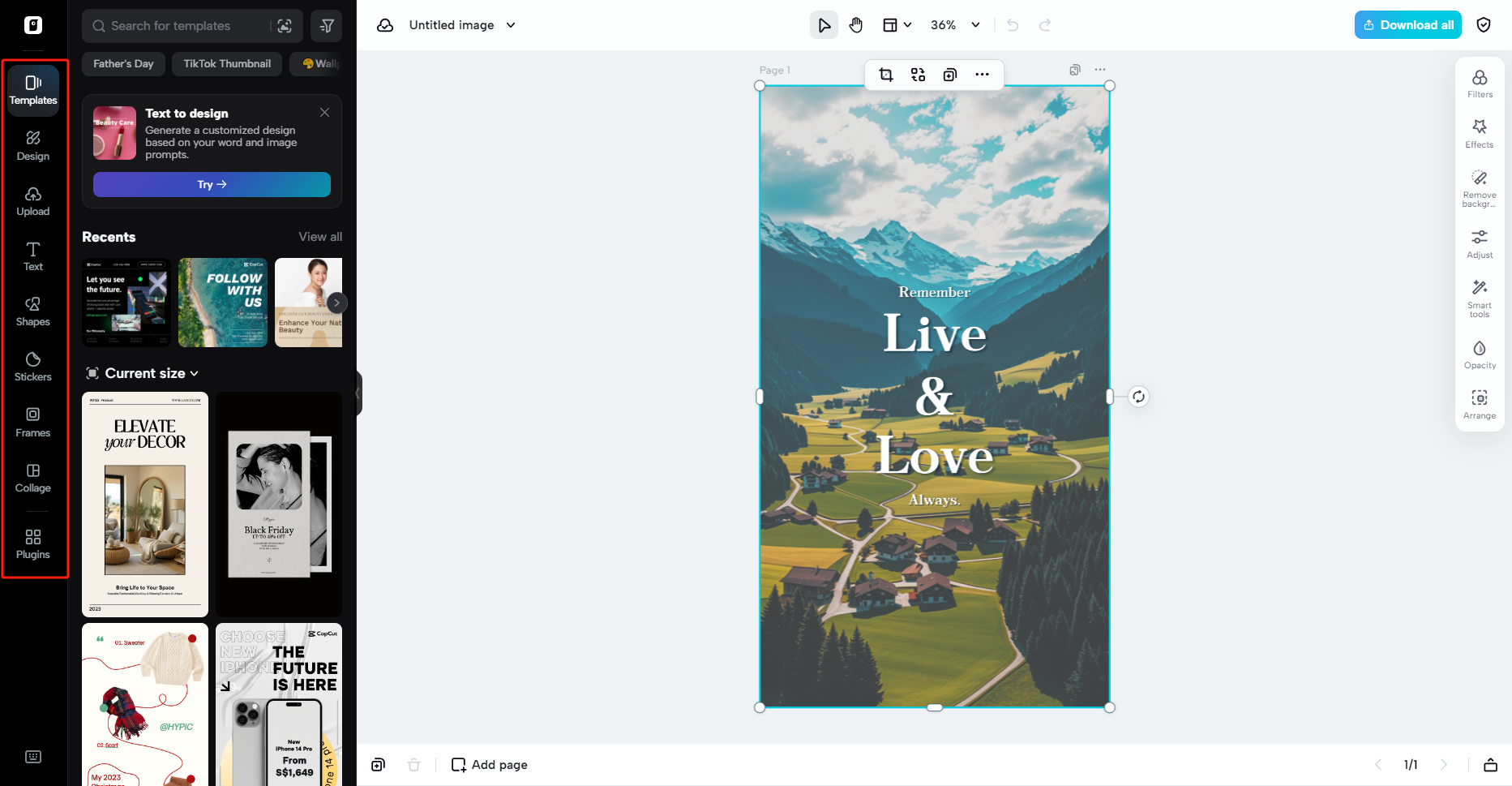1512x786 pixels.
Task: Open the 'Follow With Us' template
Action: pyautogui.click(x=223, y=303)
